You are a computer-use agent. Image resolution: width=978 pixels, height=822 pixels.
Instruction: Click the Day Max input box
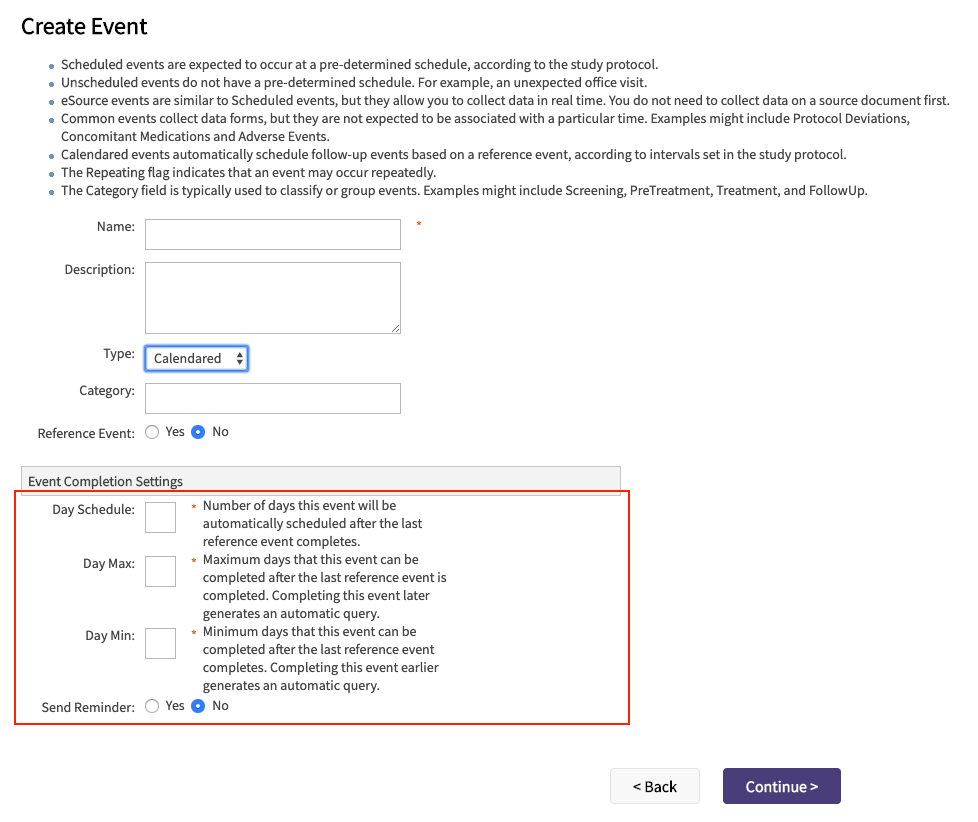(160, 572)
